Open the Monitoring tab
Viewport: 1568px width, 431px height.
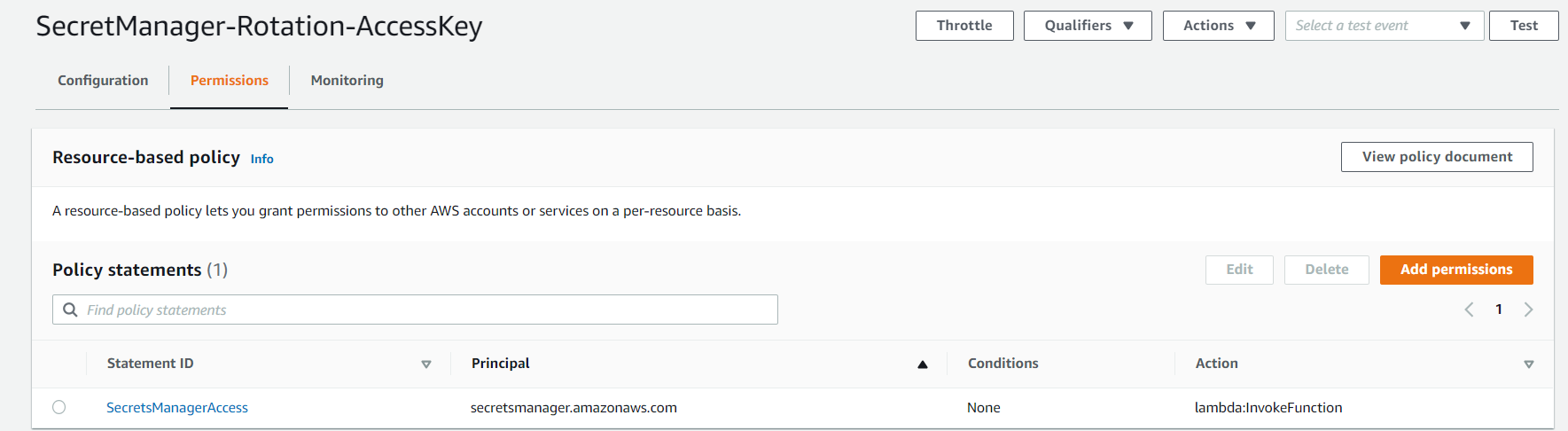347,81
